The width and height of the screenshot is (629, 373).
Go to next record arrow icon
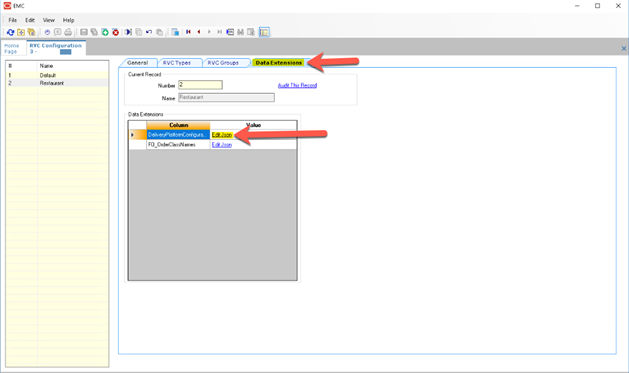coord(209,32)
